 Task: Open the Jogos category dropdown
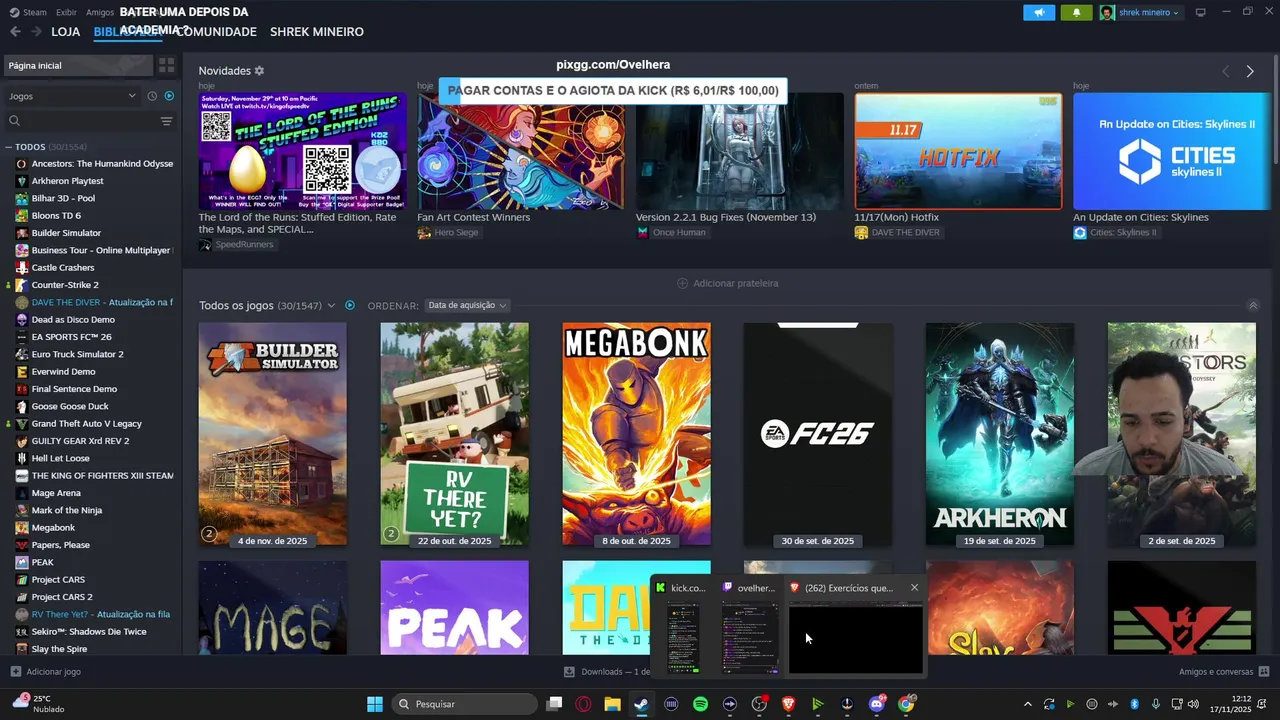coord(72,96)
